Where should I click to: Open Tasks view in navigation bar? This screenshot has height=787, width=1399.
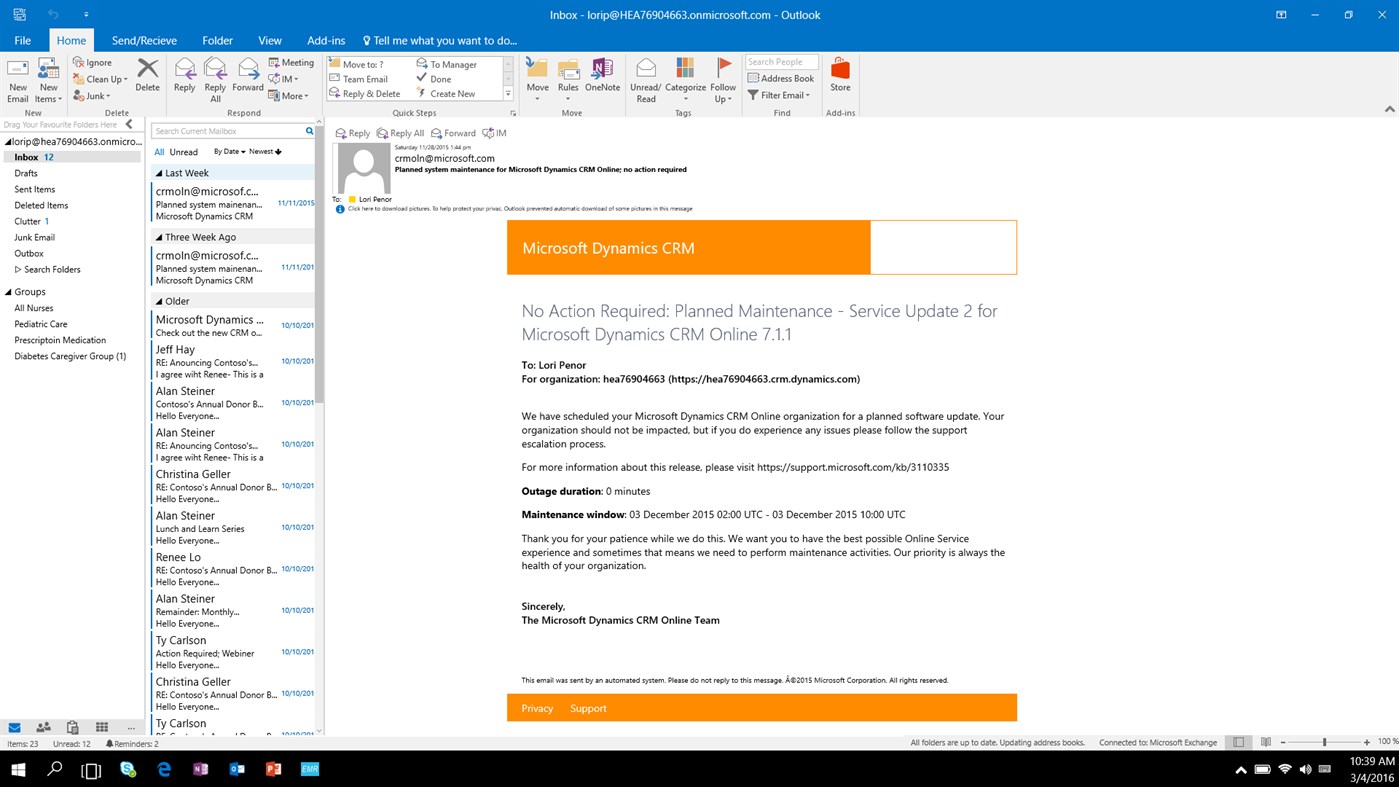click(x=72, y=727)
